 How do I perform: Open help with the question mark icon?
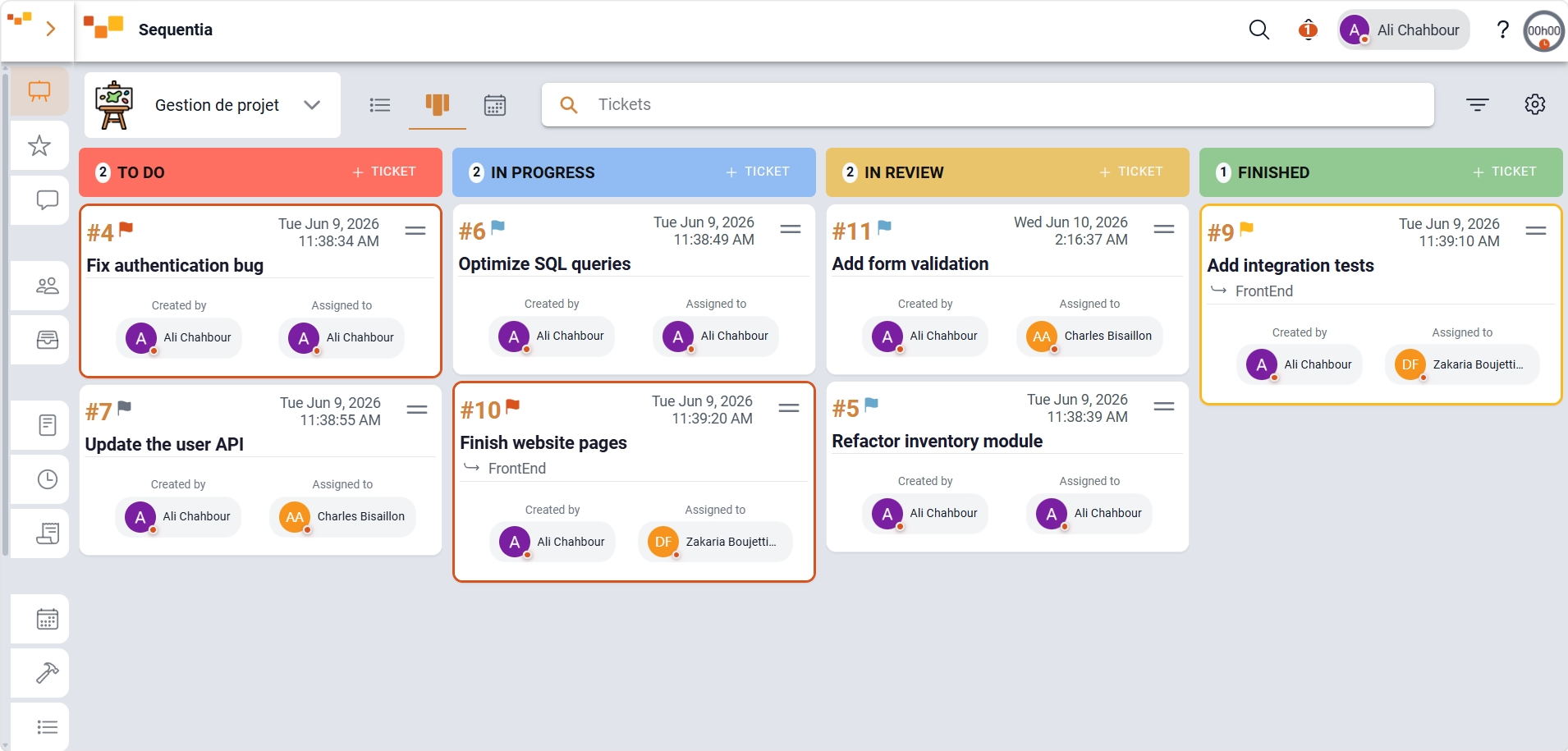coord(1502,30)
